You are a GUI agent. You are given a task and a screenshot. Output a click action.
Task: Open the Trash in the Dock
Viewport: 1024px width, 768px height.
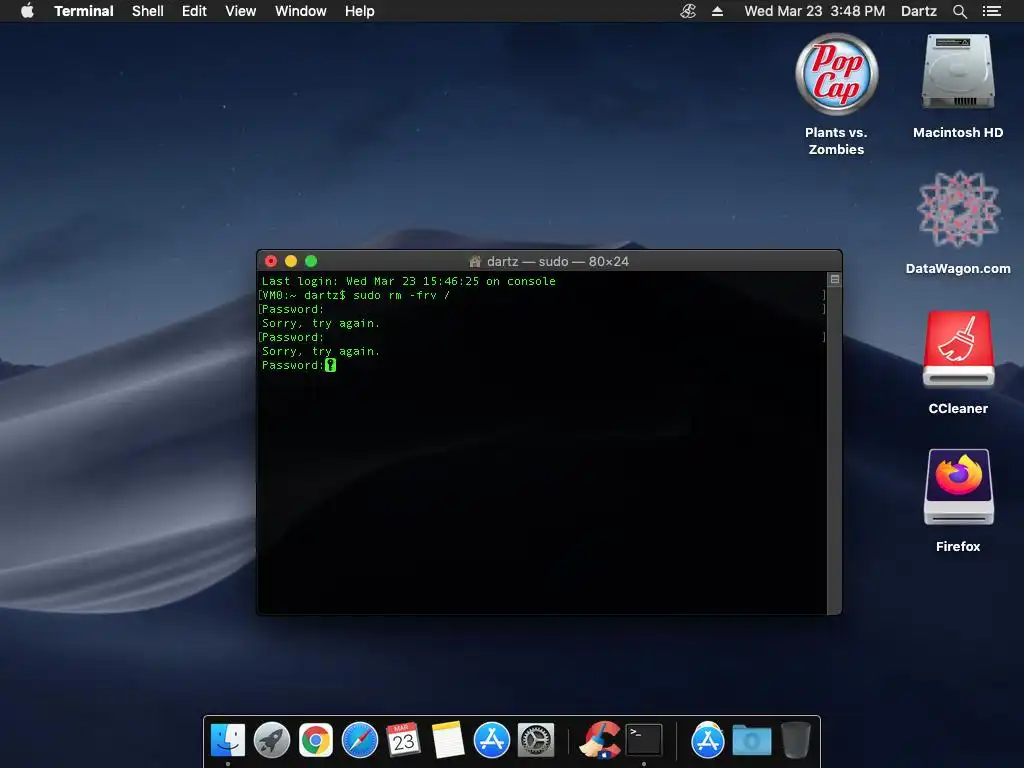pyautogui.click(x=795, y=740)
